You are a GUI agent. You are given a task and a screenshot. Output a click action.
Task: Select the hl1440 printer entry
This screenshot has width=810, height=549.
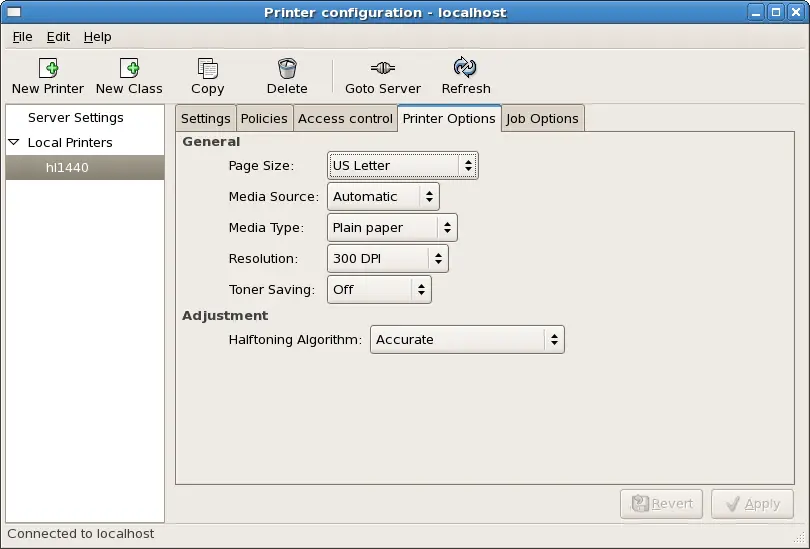point(67,168)
